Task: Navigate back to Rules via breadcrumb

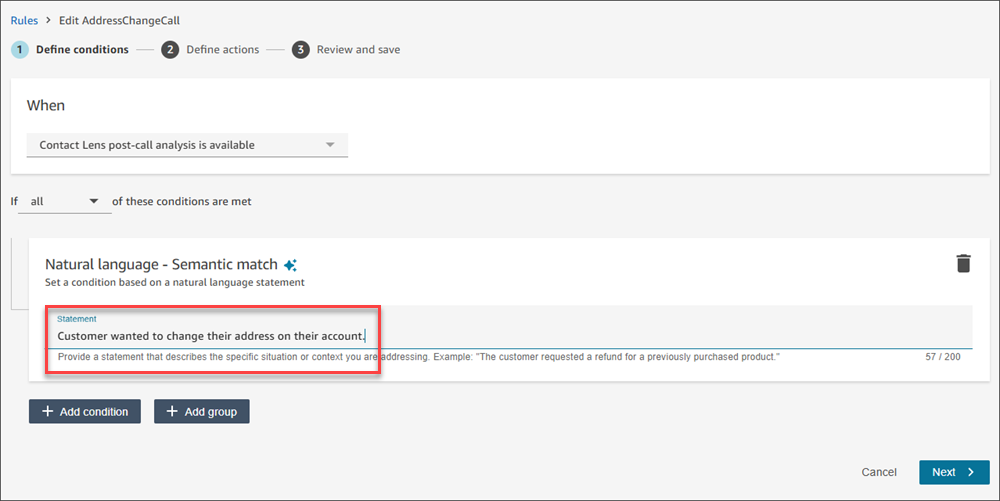Action: [24, 20]
